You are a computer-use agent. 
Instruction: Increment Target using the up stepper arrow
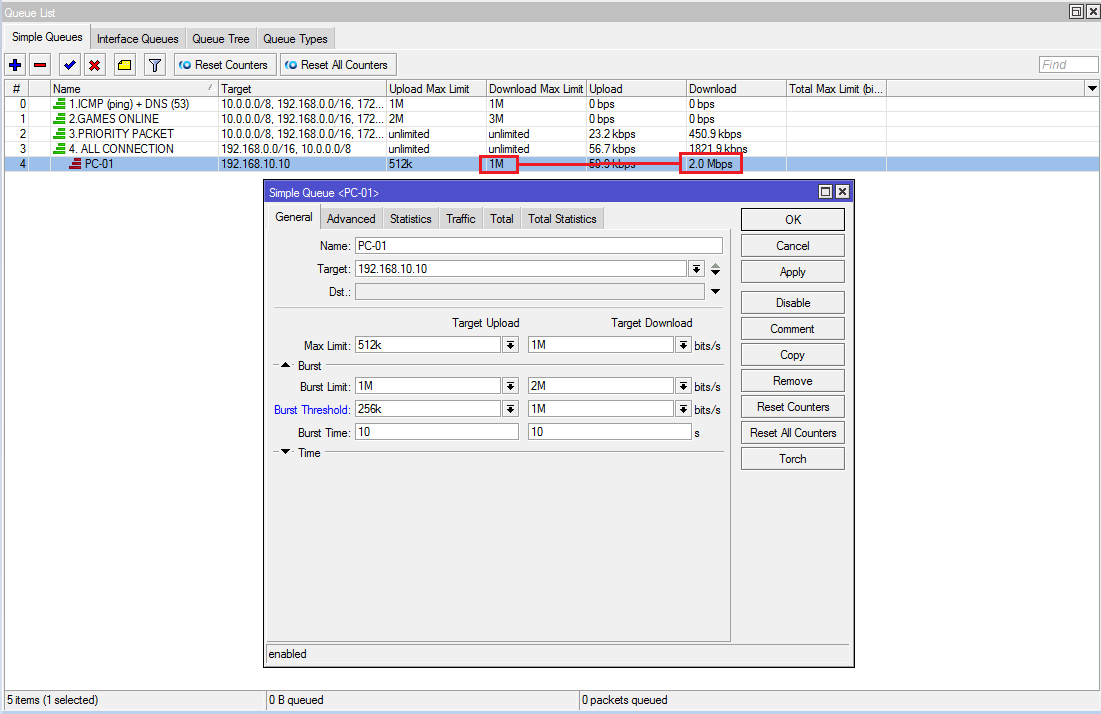pyautogui.click(x=715, y=264)
